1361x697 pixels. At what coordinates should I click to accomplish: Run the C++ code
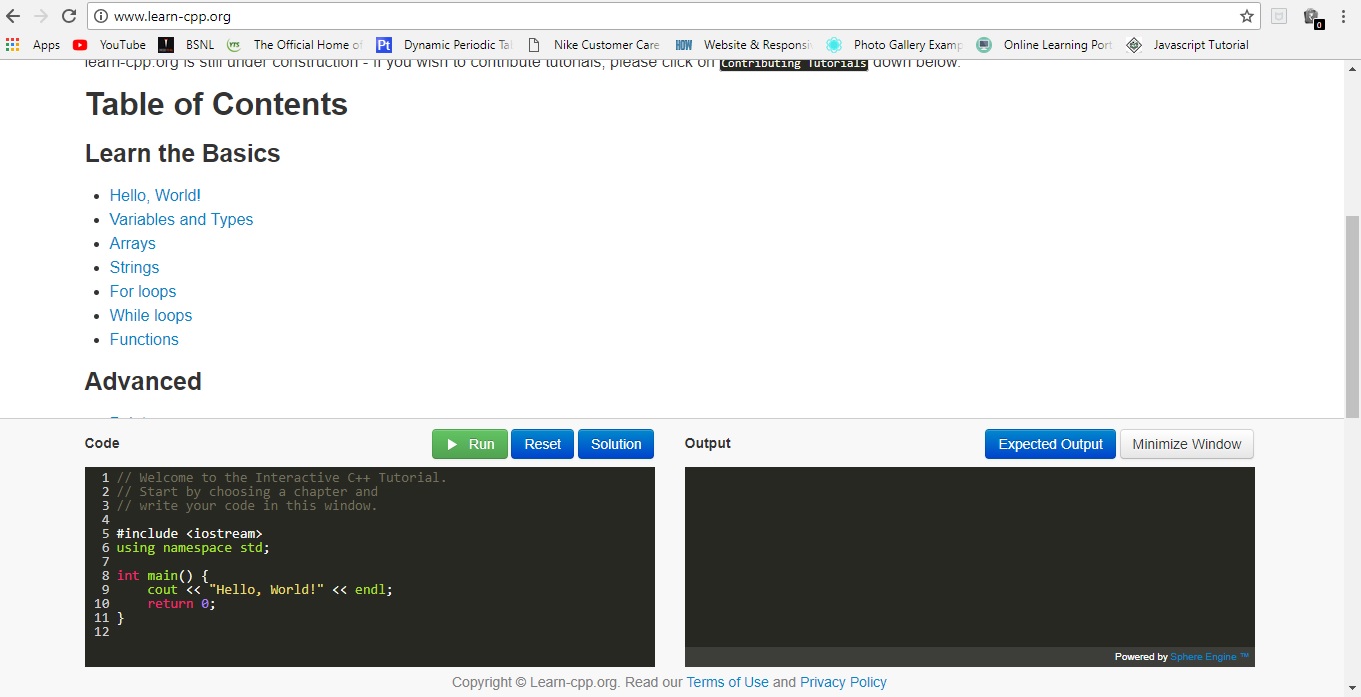[x=469, y=443]
